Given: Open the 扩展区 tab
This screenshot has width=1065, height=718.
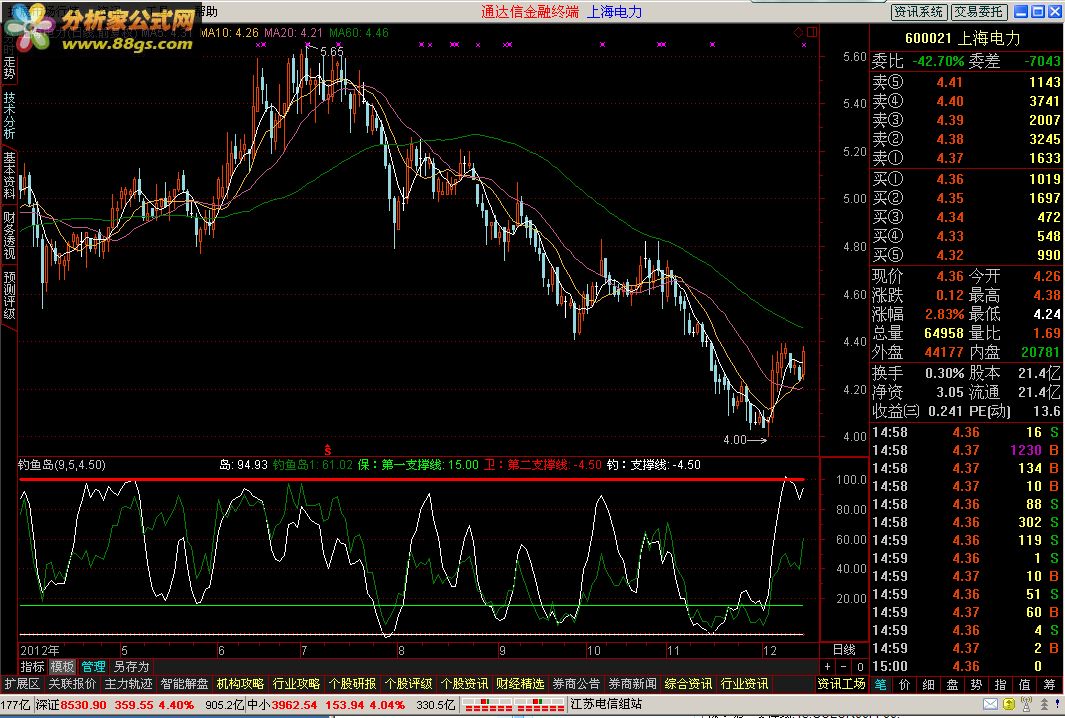Looking at the screenshot, I should click(x=22, y=684).
